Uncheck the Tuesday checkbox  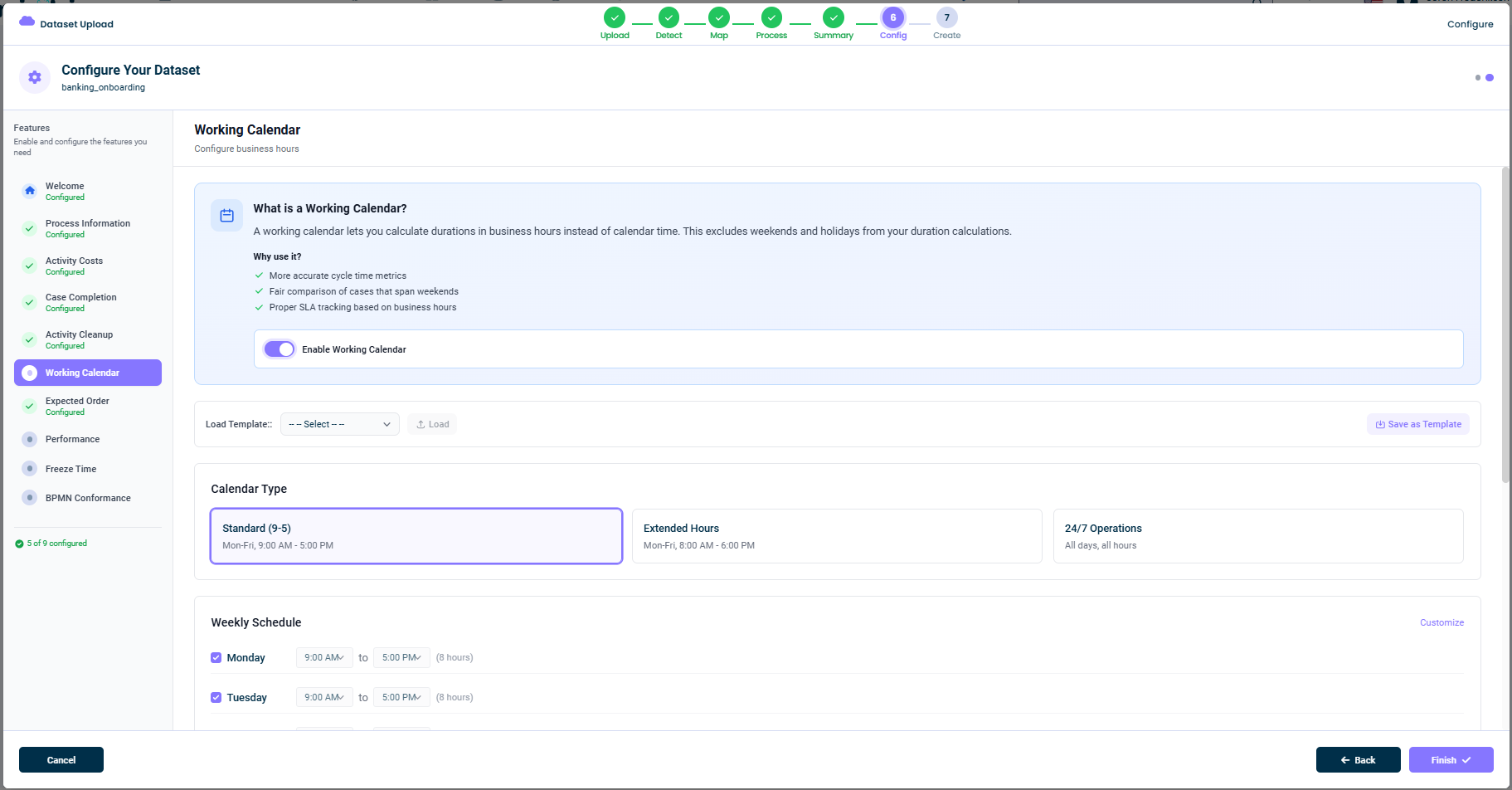(x=216, y=697)
